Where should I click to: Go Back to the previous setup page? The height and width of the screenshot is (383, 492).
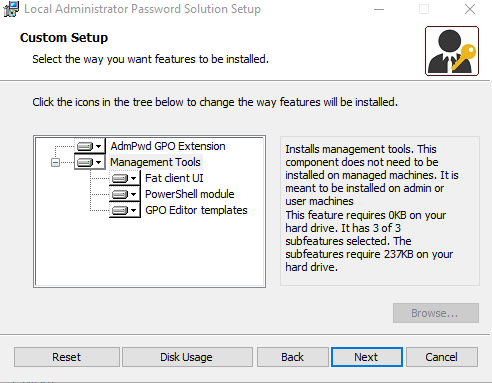coord(292,357)
